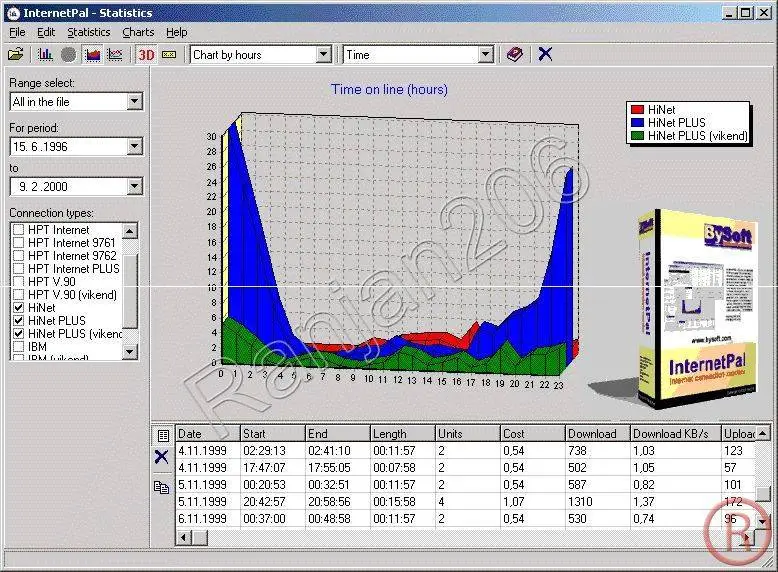Click the Date column header

point(208,434)
